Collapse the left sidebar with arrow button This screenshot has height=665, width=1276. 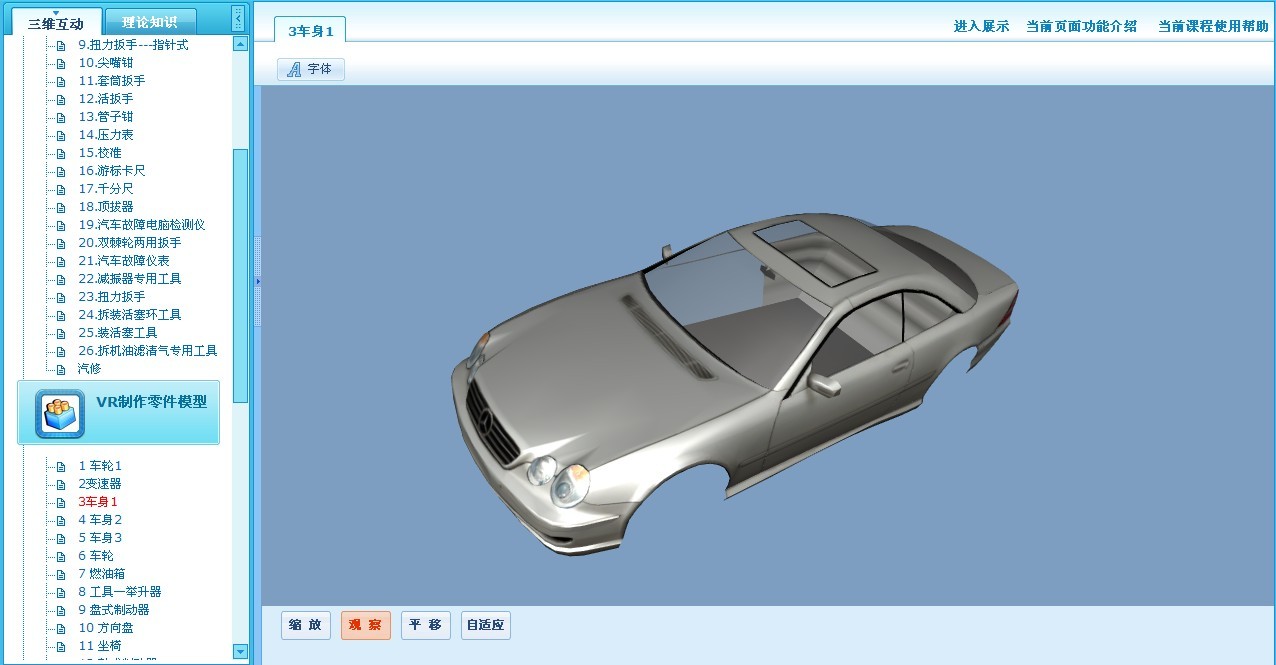point(237,17)
